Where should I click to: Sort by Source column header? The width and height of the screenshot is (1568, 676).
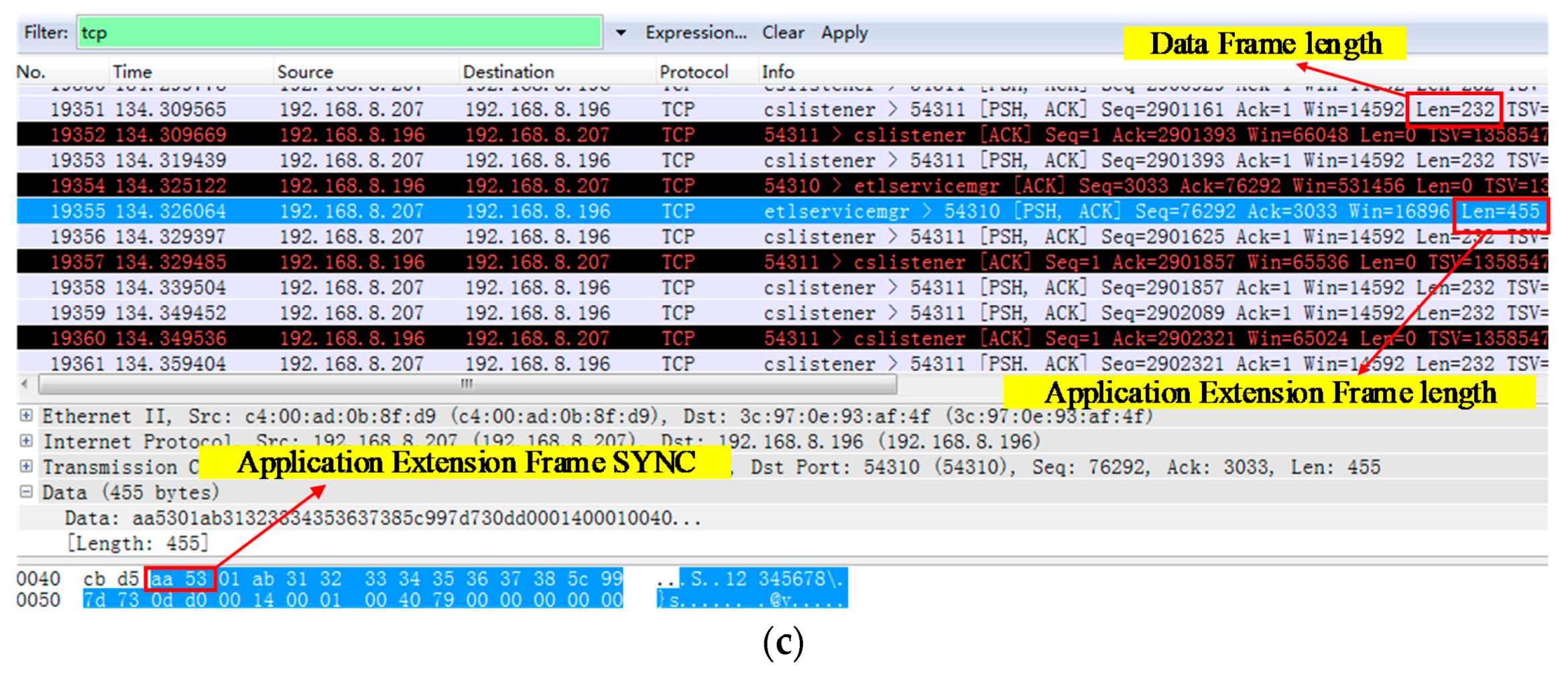[x=305, y=72]
